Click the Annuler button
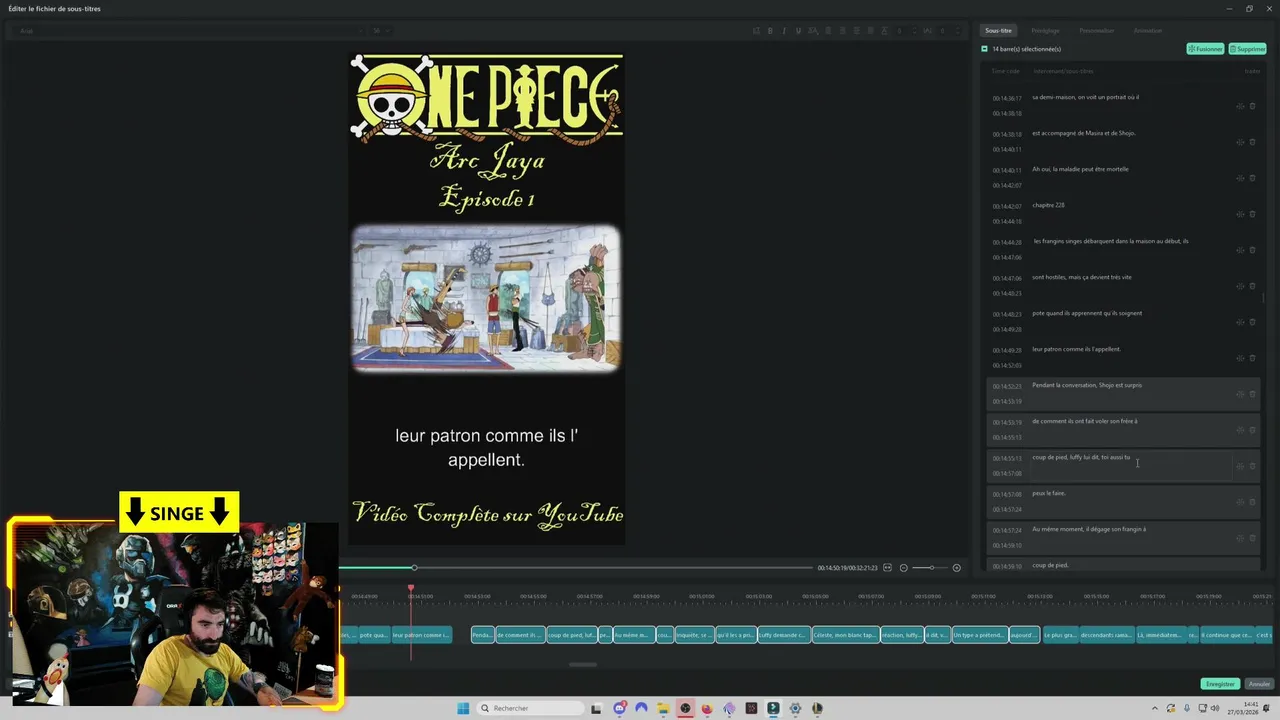The width and height of the screenshot is (1280, 720). (x=1259, y=684)
